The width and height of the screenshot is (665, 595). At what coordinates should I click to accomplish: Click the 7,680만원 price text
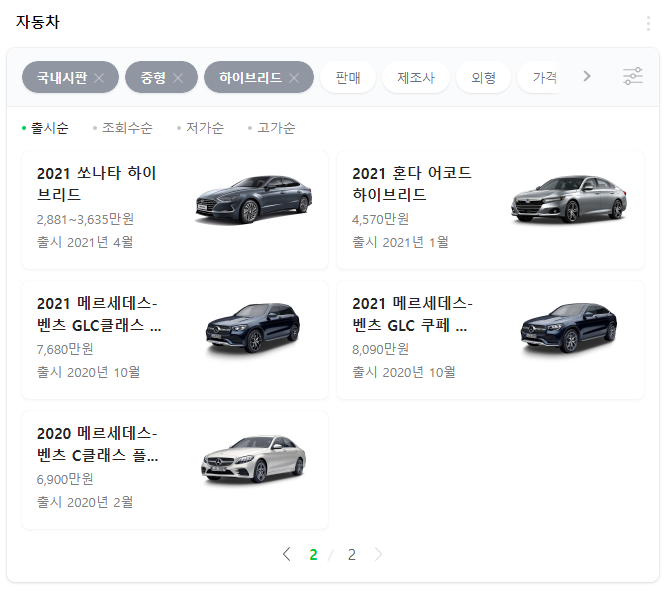pos(65,349)
